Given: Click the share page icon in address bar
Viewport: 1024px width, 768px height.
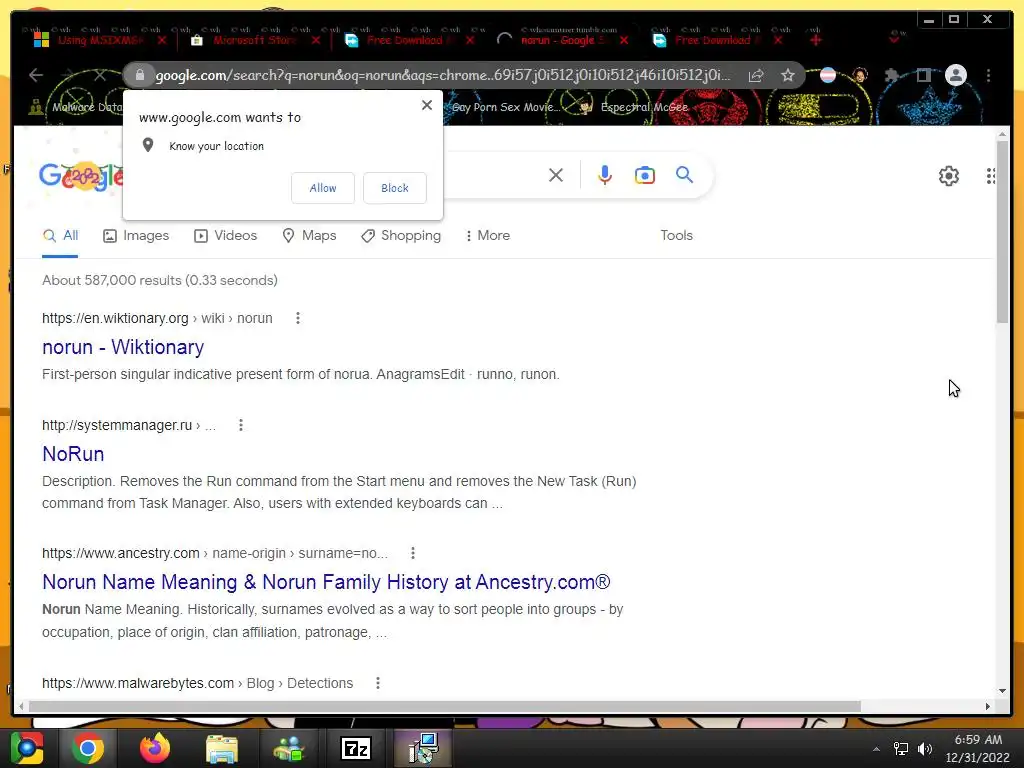Looking at the screenshot, I should 756,76.
